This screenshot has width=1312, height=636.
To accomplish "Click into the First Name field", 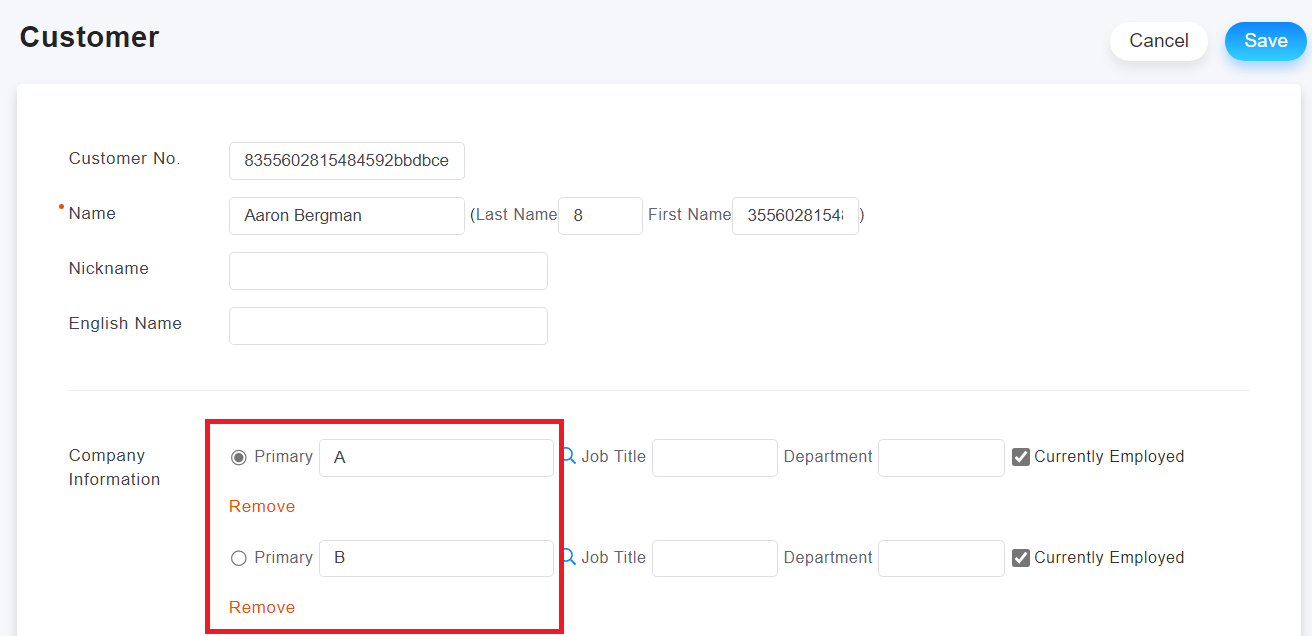I will [x=795, y=215].
